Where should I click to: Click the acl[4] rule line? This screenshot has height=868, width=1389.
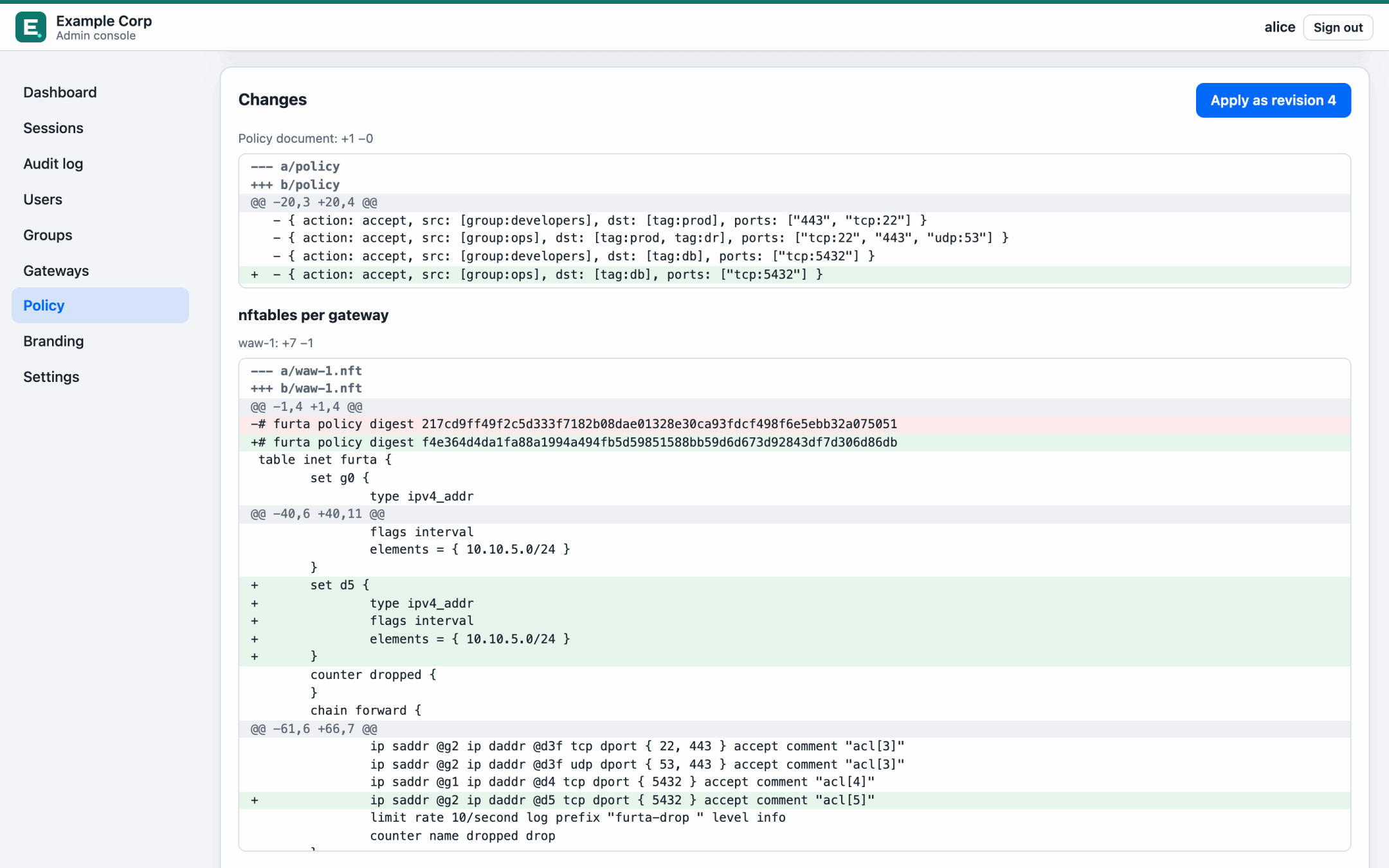coord(794,782)
